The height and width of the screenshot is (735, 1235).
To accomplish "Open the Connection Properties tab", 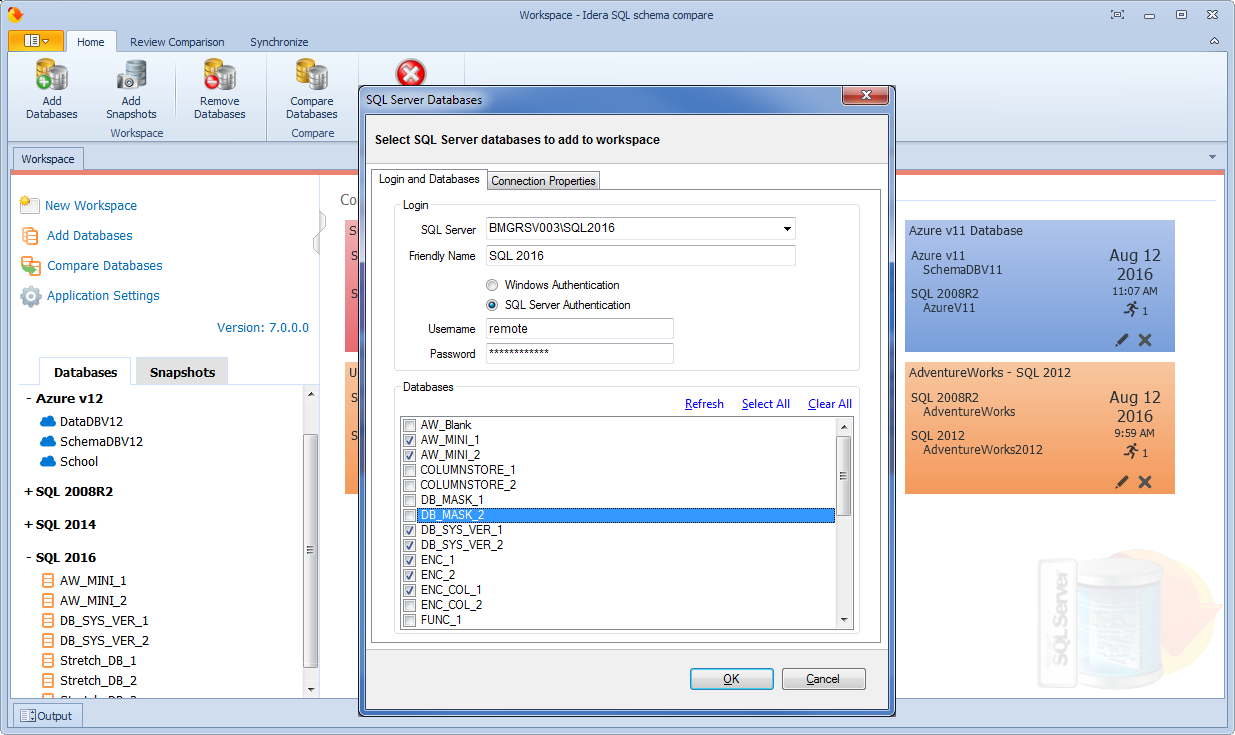I will click(x=544, y=180).
